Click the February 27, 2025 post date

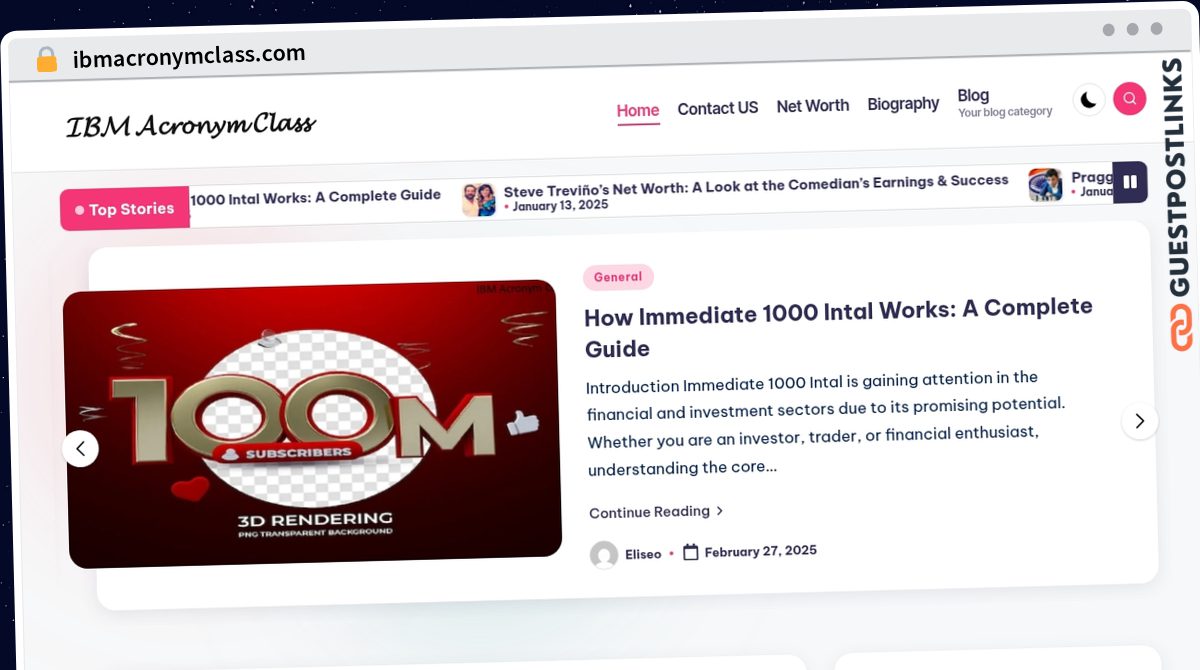click(x=761, y=551)
